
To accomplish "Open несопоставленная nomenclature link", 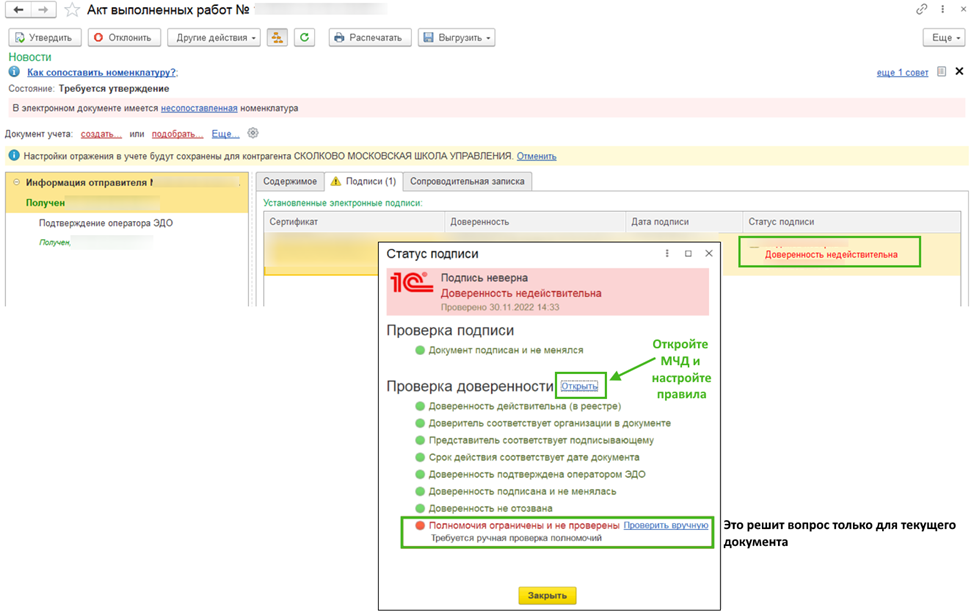I will 199,108.
